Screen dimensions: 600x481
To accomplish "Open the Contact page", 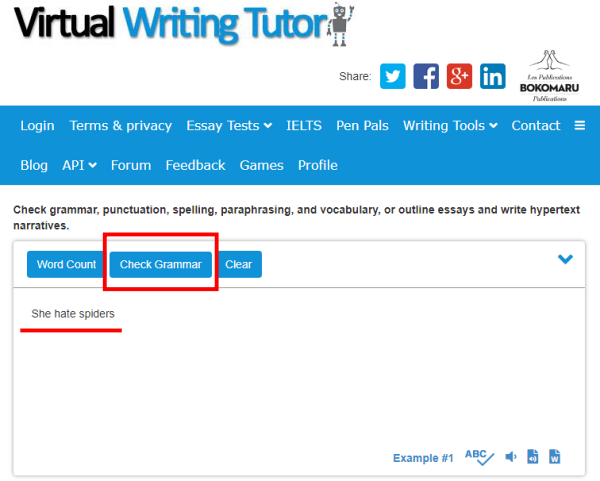I will coord(536,126).
